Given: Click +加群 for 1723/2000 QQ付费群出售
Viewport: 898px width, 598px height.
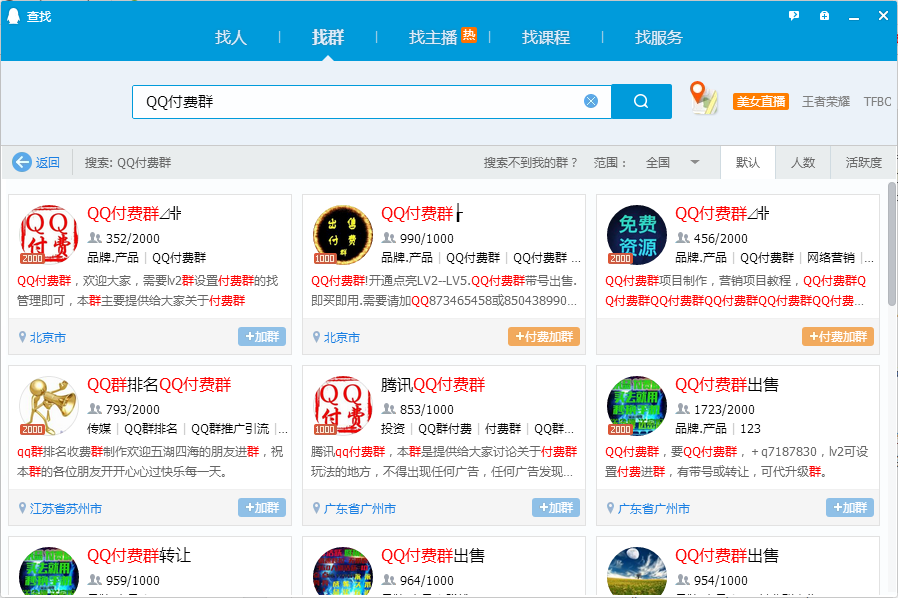Looking at the screenshot, I should (850, 507).
